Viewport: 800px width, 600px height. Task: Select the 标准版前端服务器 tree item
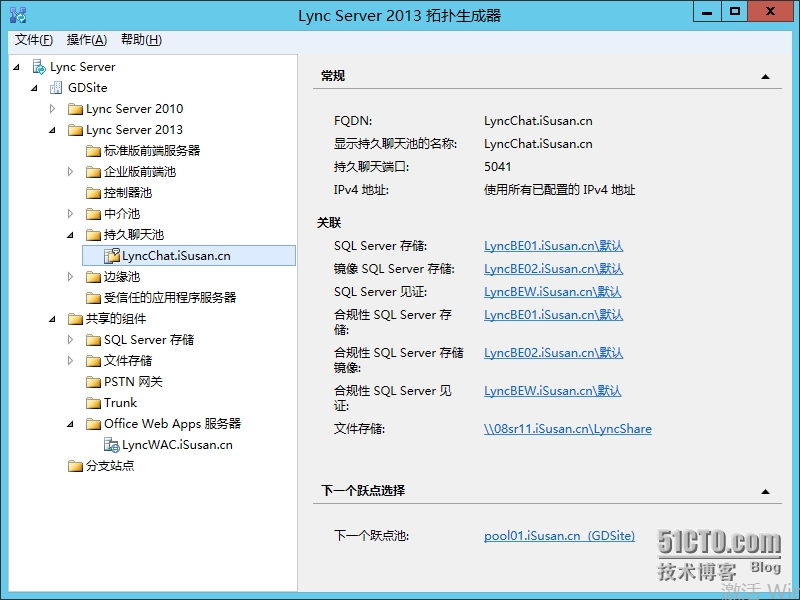[152, 151]
